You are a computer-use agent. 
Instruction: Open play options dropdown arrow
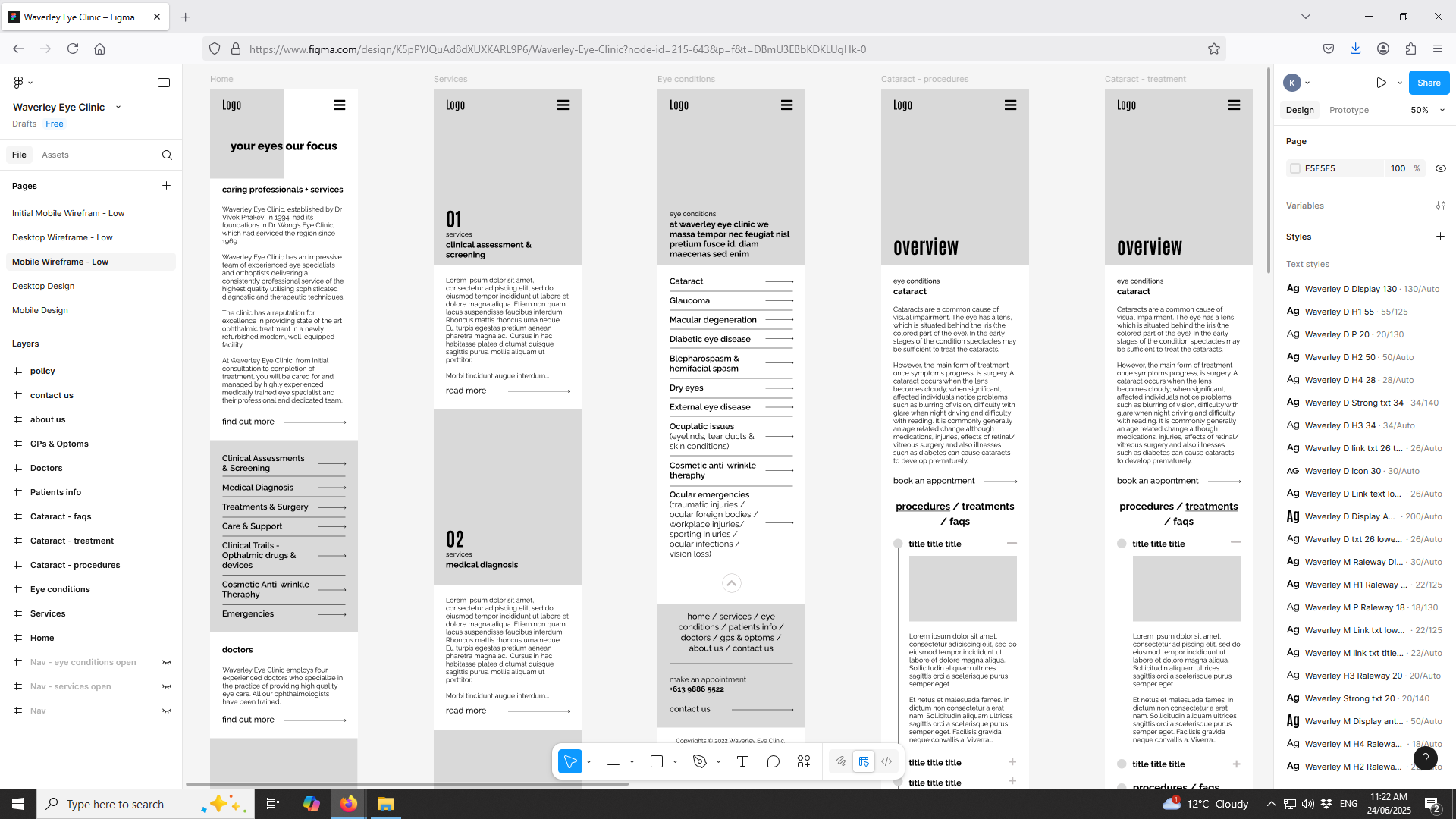[x=1400, y=83]
